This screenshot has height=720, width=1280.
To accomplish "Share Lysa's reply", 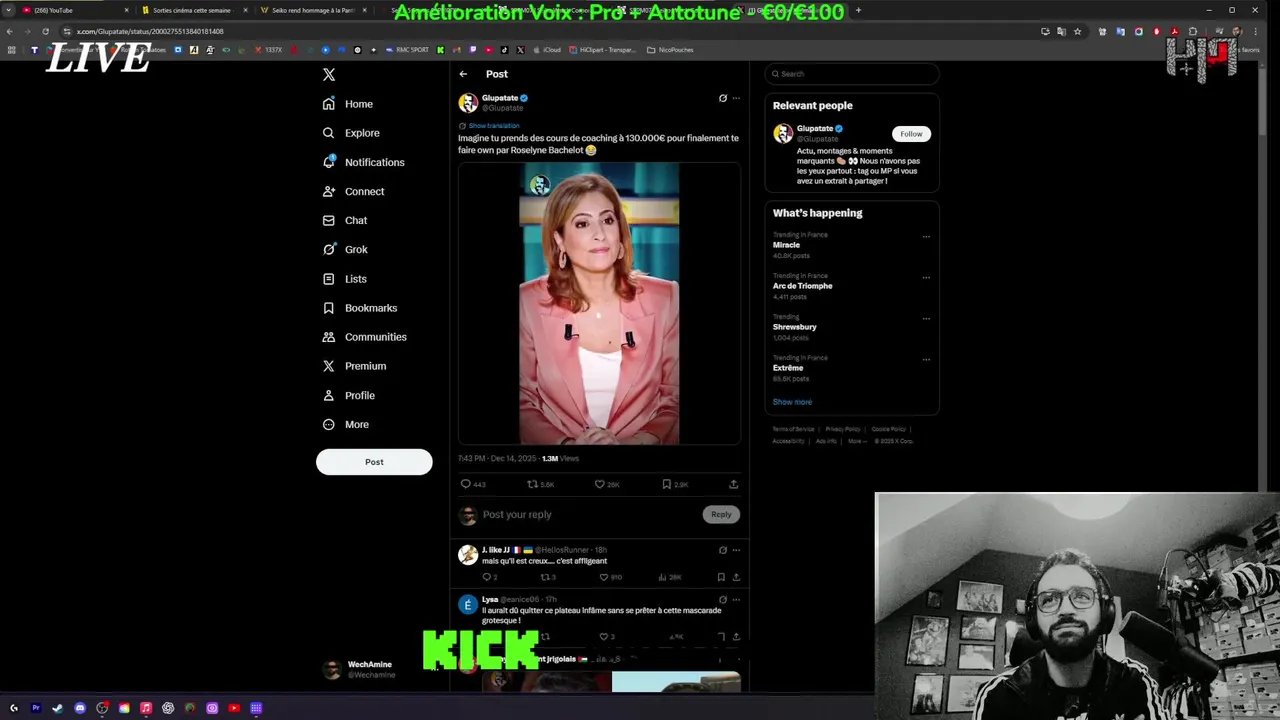I will pyautogui.click(x=736, y=636).
